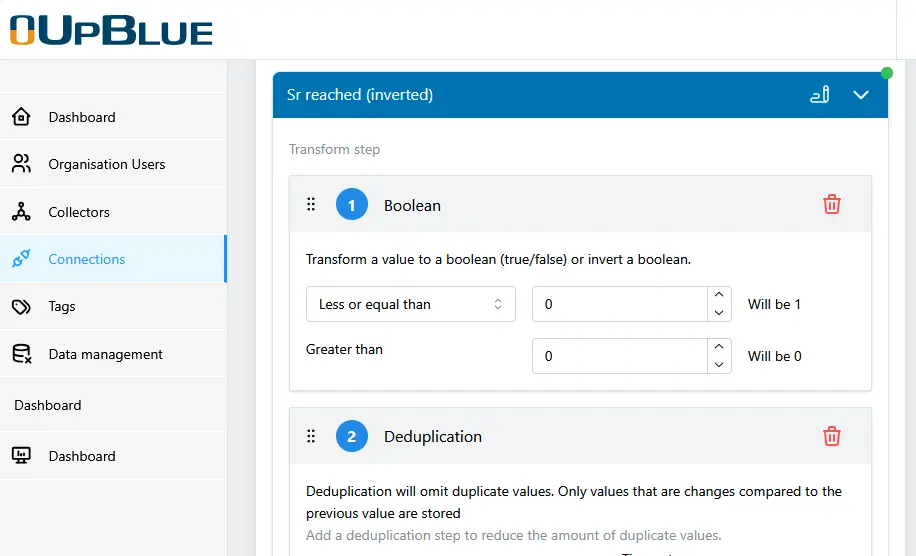Delete the Boolean transform step
Viewport: 916px width, 556px height.
click(x=831, y=205)
